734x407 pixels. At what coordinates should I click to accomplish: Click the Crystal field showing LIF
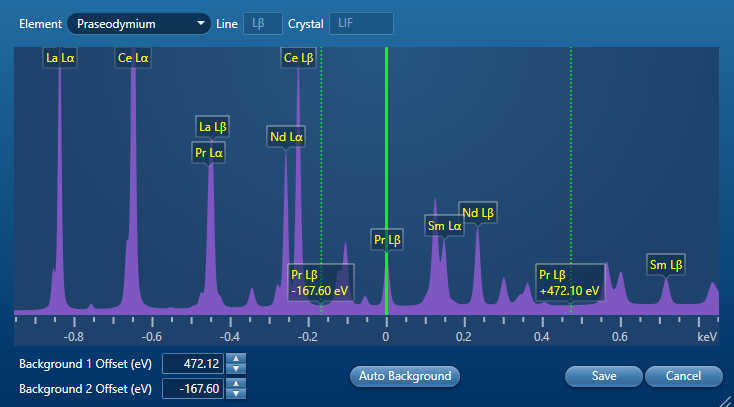[354, 23]
